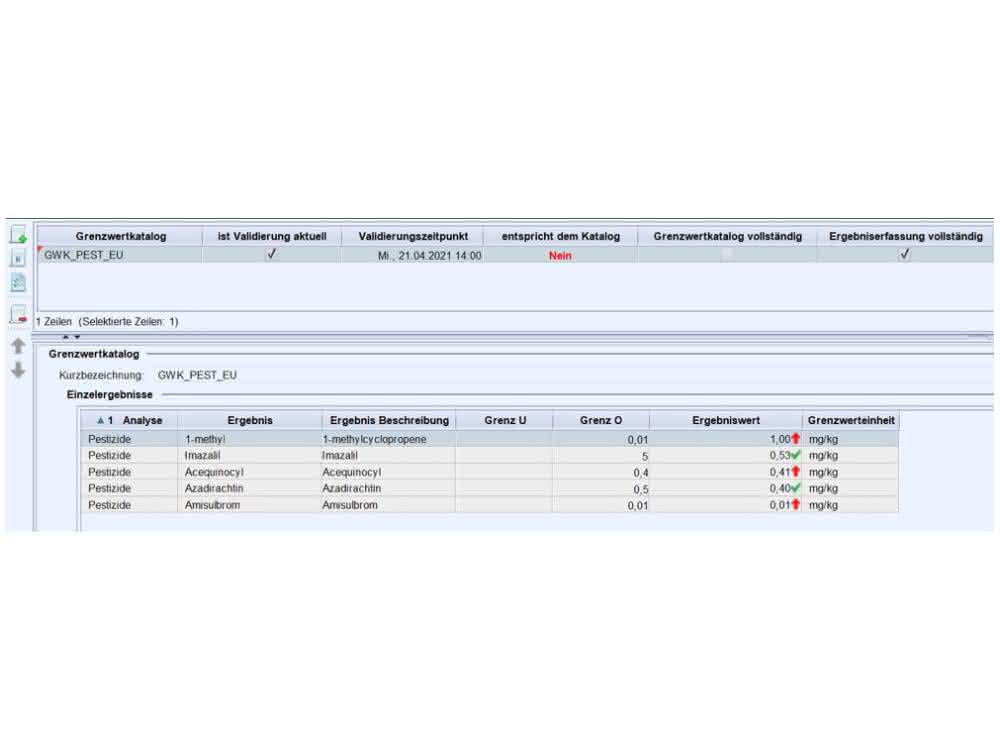Select the 'Imazalil' Ergebnis cell
Screen dimensions: 1000x750
[x=250, y=455]
